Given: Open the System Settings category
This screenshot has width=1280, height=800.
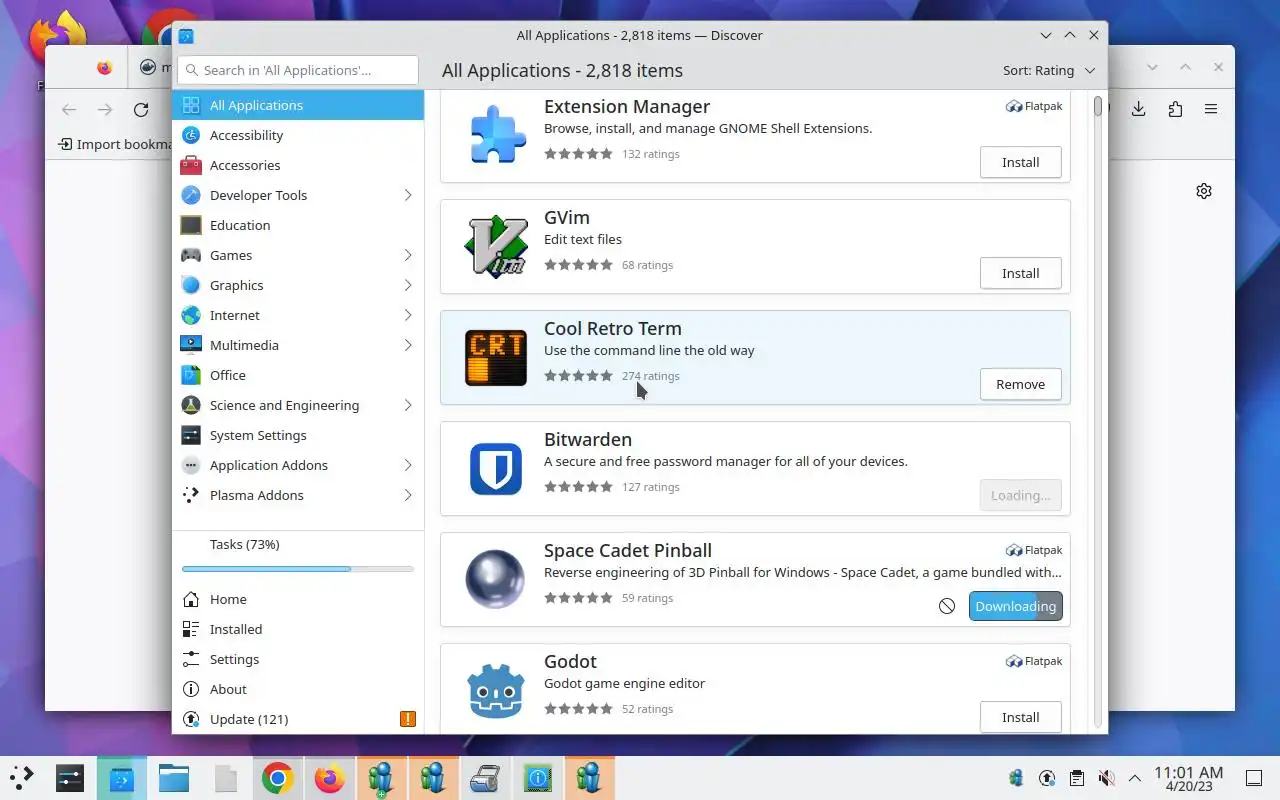Looking at the screenshot, I should (x=298, y=435).
